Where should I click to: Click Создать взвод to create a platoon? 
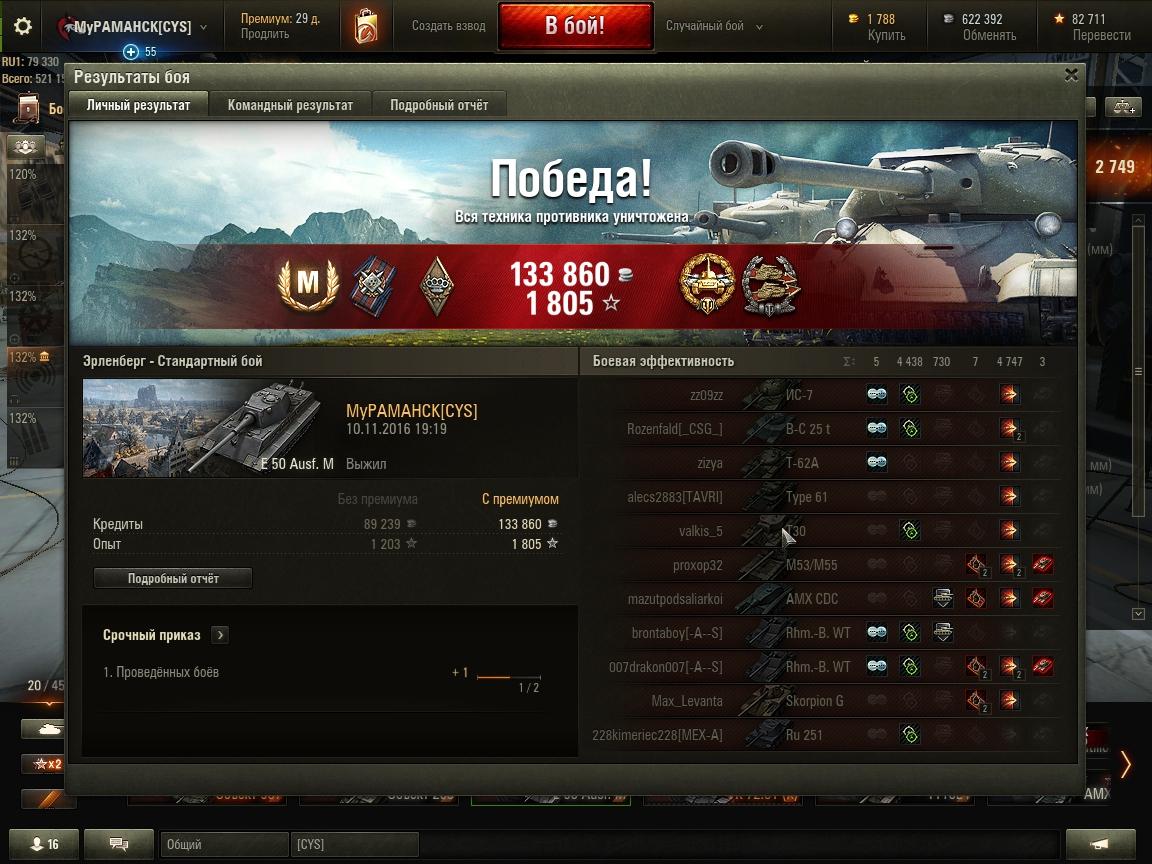click(448, 26)
